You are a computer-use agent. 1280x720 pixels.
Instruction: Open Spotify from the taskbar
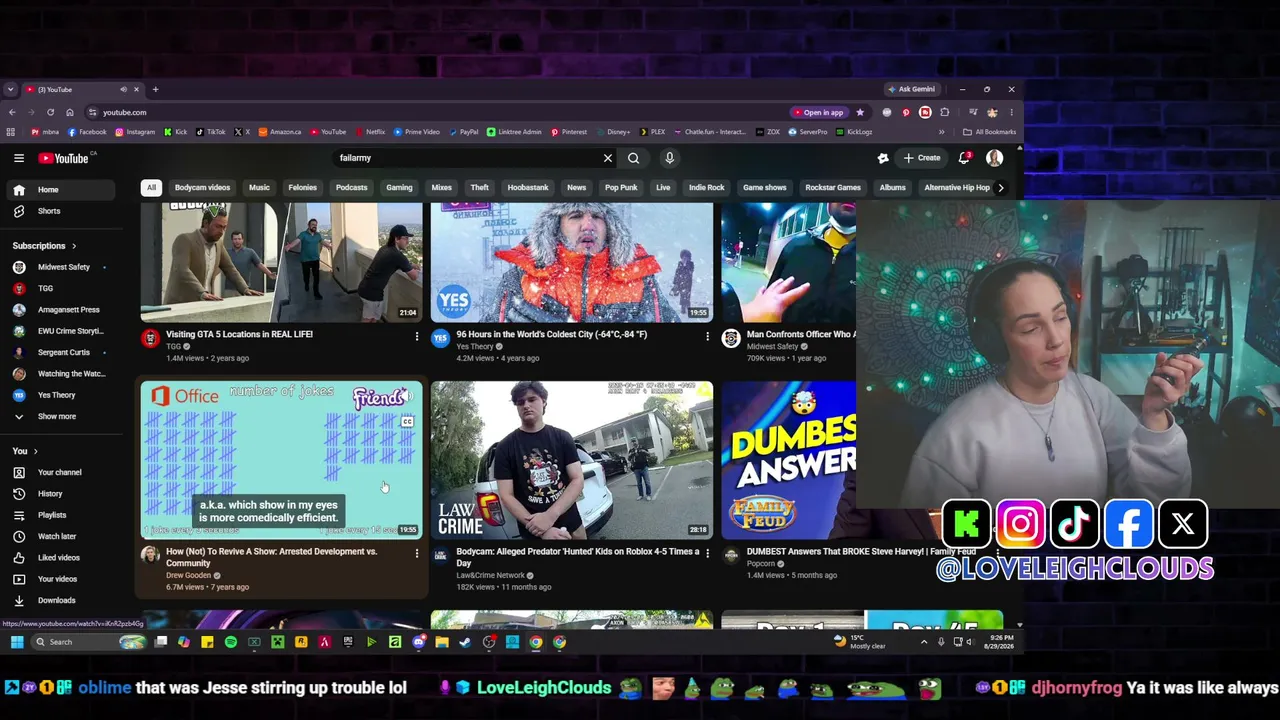[x=231, y=642]
